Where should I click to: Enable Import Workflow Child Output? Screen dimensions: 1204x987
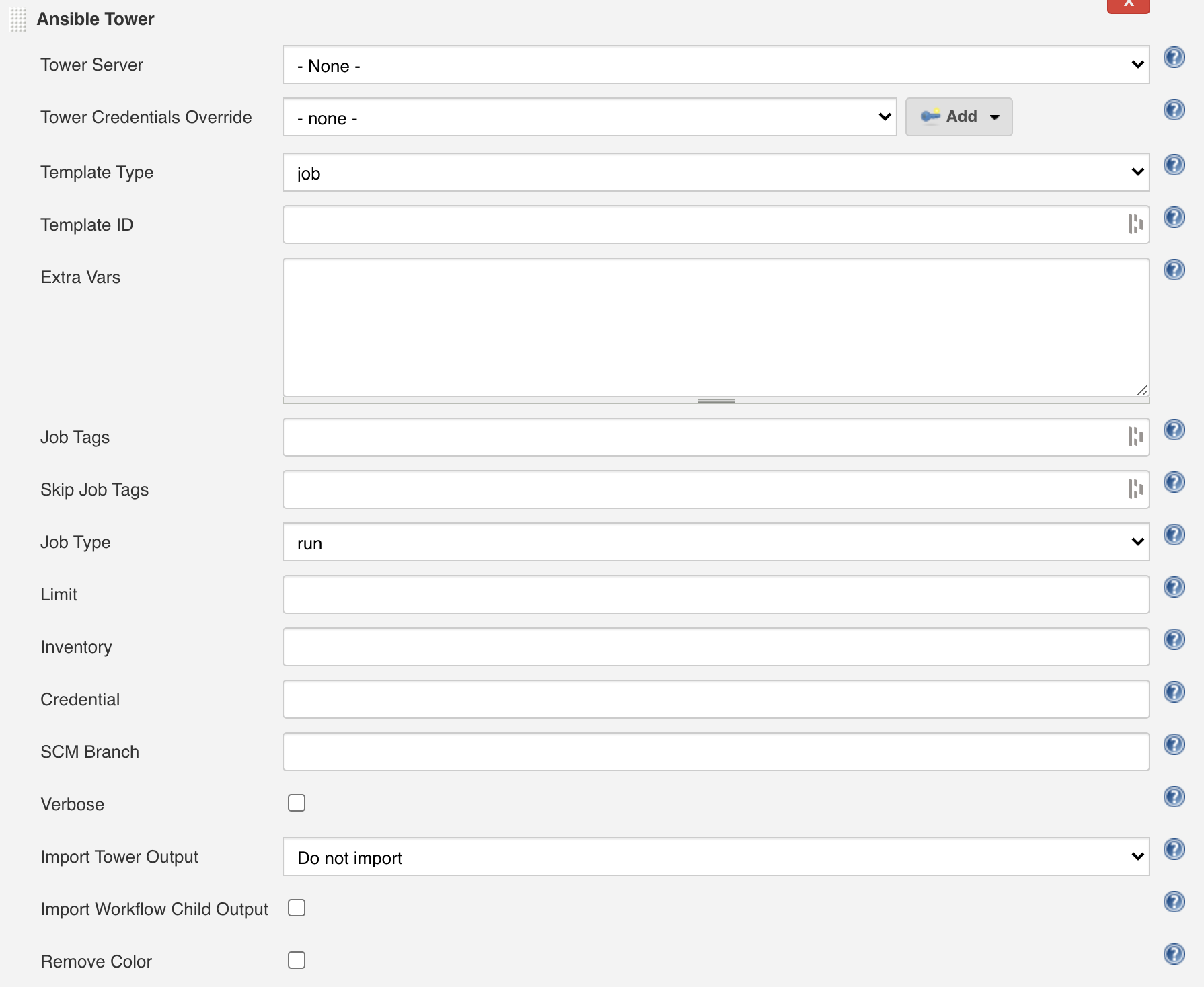[x=296, y=908]
